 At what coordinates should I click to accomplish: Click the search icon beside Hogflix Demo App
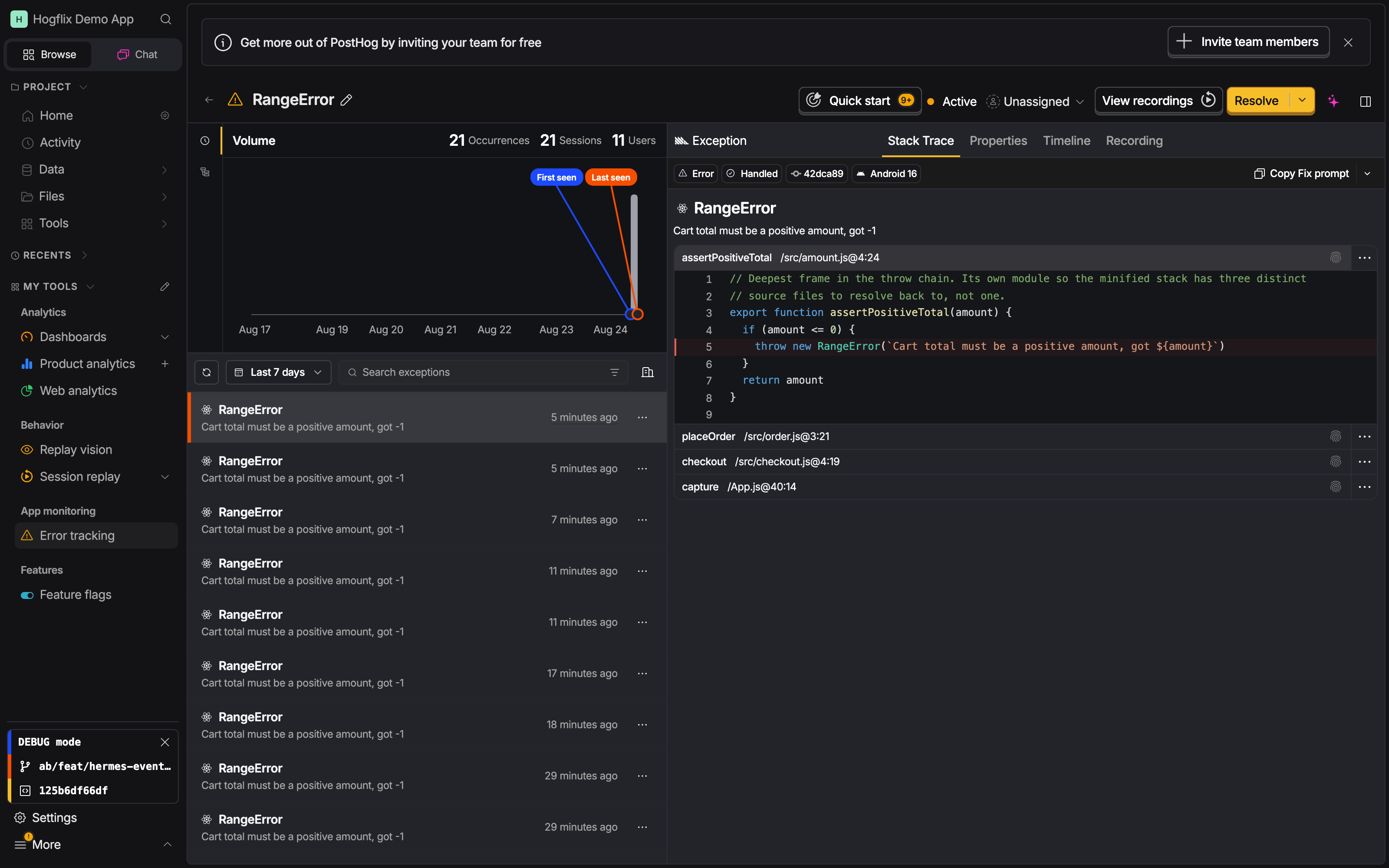click(x=166, y=20)
